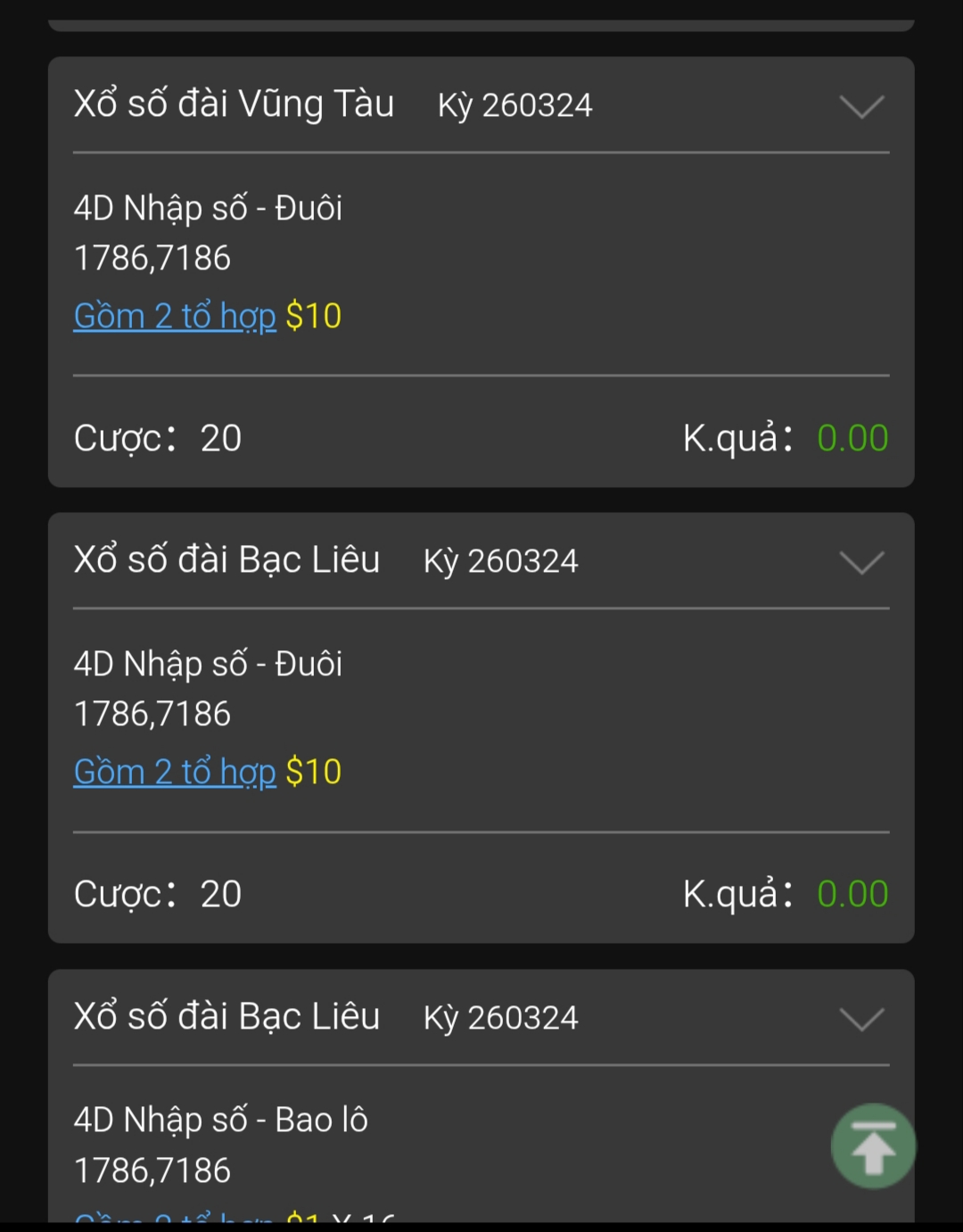Open 'Gồm 2 tổ hợp' link in Bạc Liêu Đuôi card
963x1232 pixels.
(x=175, y=772)
